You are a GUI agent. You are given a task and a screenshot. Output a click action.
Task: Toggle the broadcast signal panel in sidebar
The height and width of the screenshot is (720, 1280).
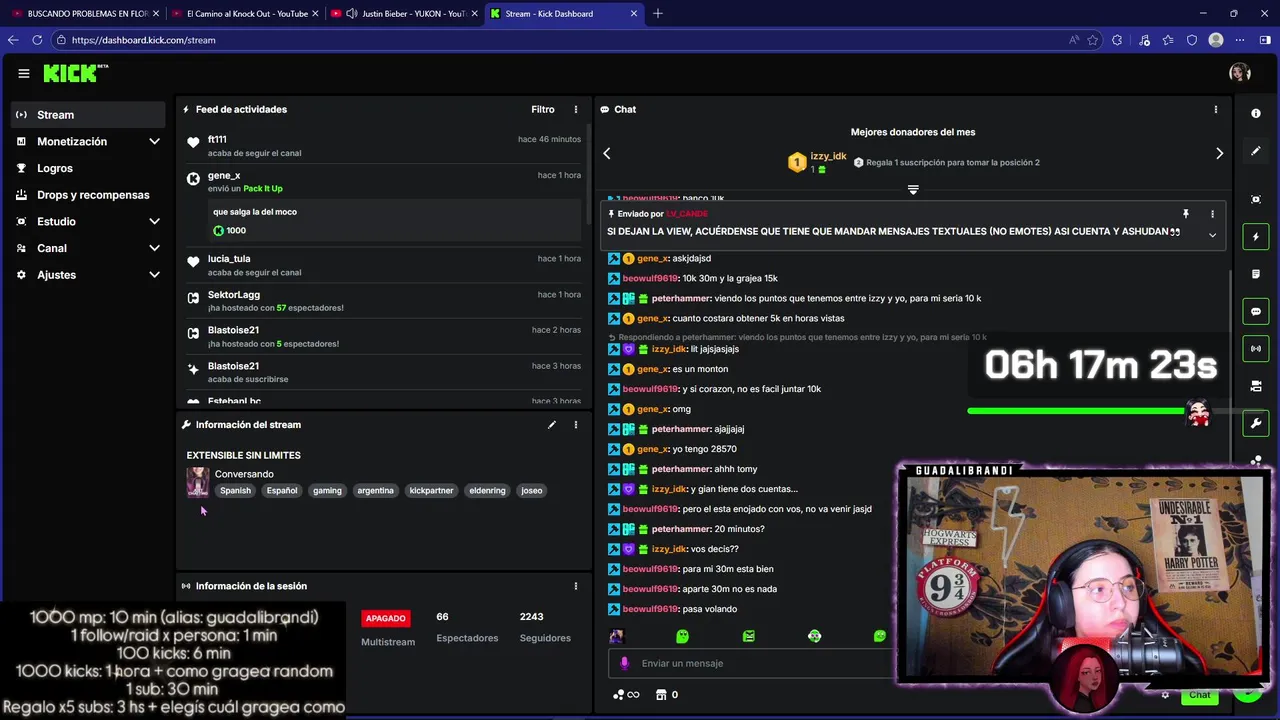coord(1256,348)
